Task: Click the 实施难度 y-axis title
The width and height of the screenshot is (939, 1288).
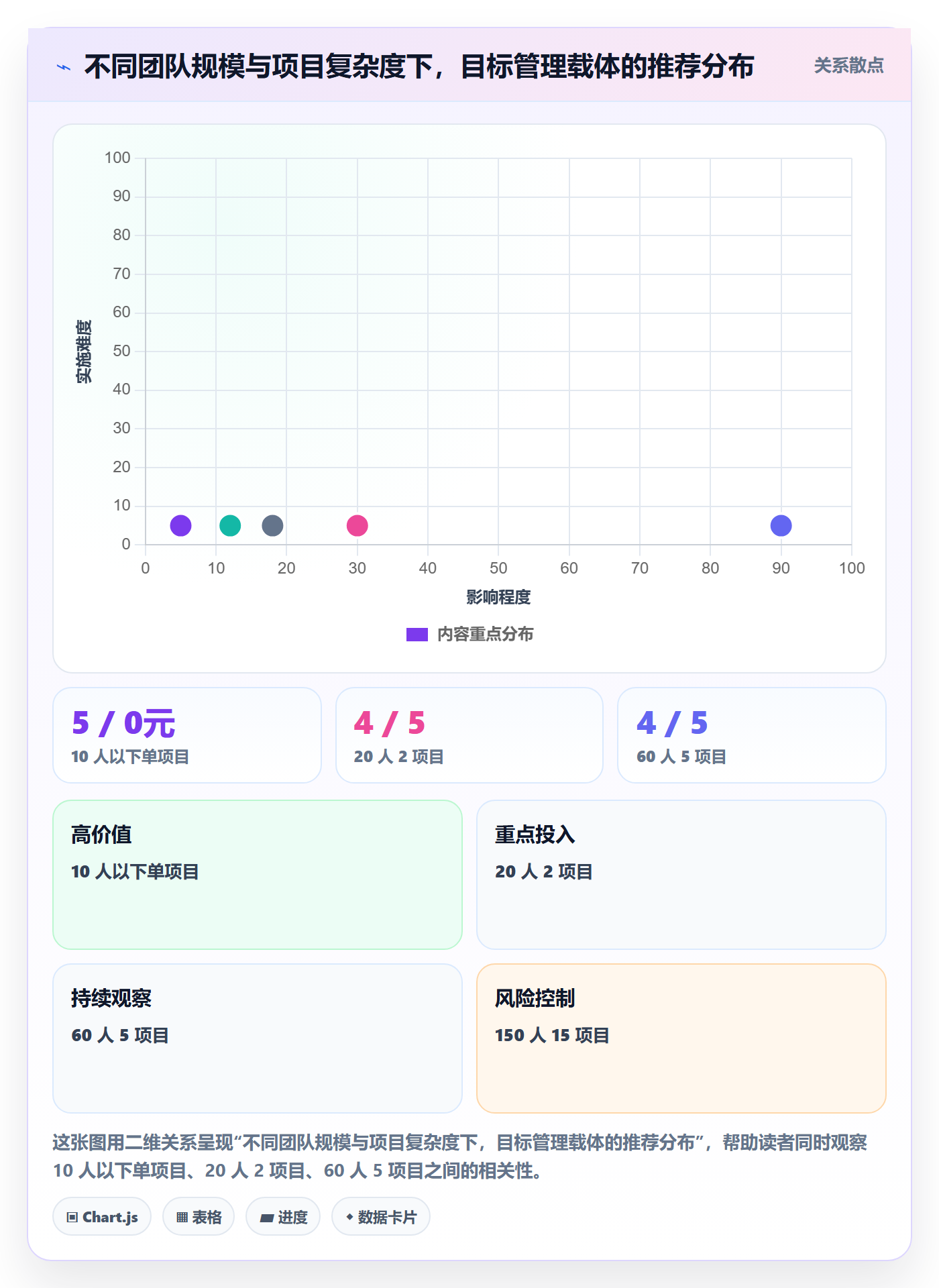Action: tap(84, 352)
